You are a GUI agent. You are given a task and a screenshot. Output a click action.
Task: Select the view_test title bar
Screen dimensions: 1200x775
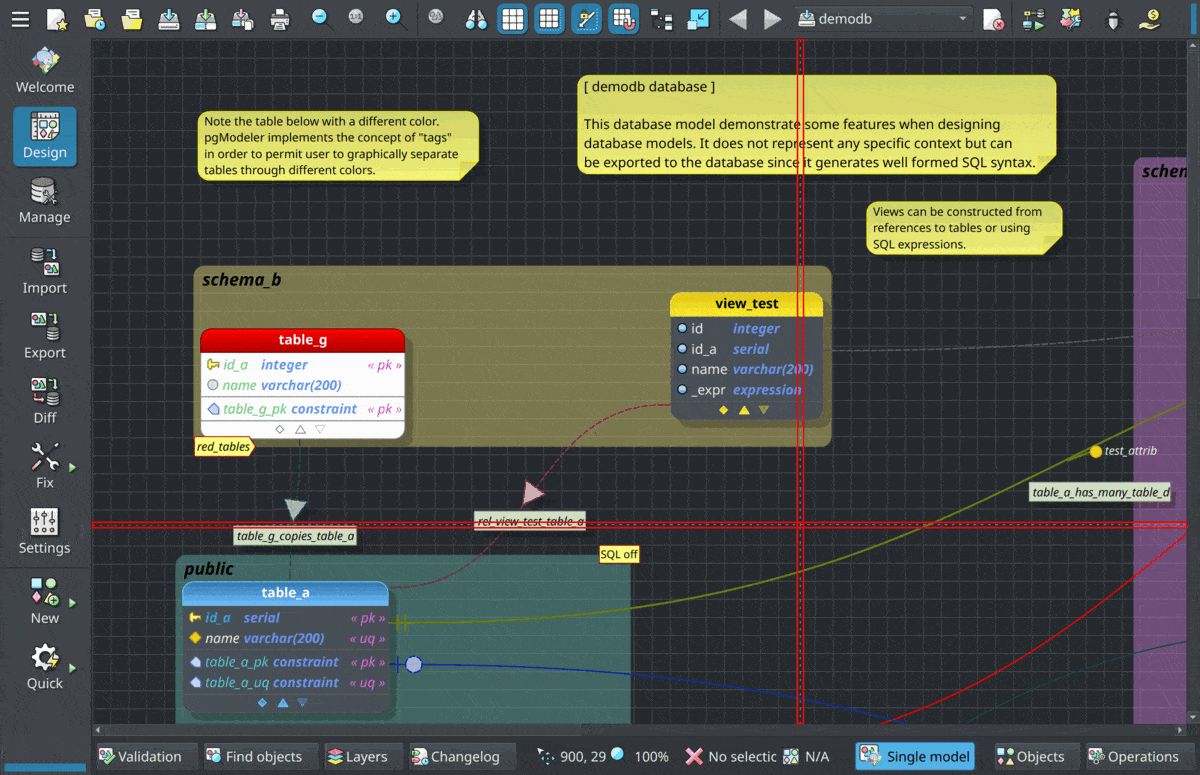tap(746, 303)
